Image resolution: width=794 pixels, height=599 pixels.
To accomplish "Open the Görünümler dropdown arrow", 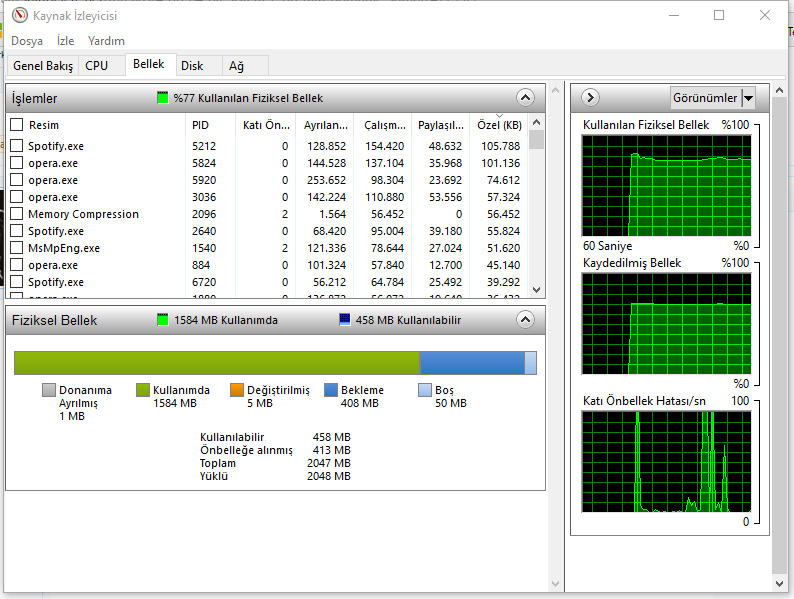I will pyautogui.click(x=749, y=98).
